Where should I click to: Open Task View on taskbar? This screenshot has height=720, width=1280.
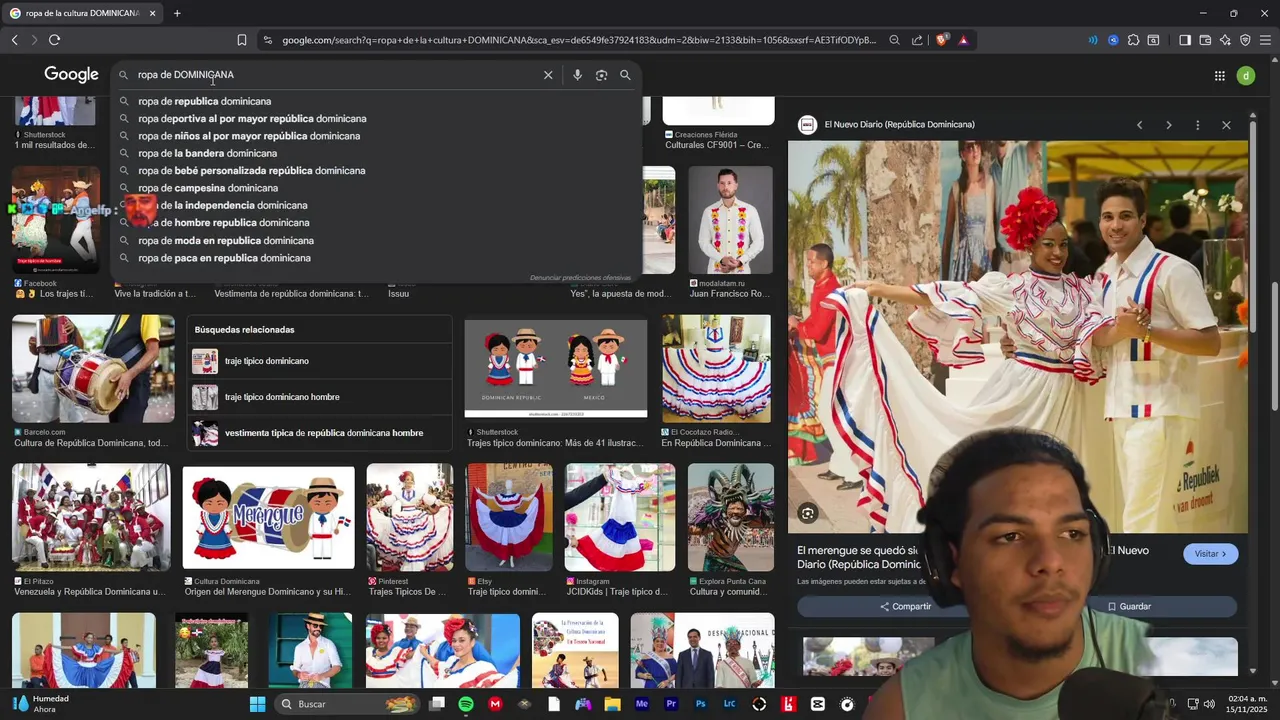(436, 704)
